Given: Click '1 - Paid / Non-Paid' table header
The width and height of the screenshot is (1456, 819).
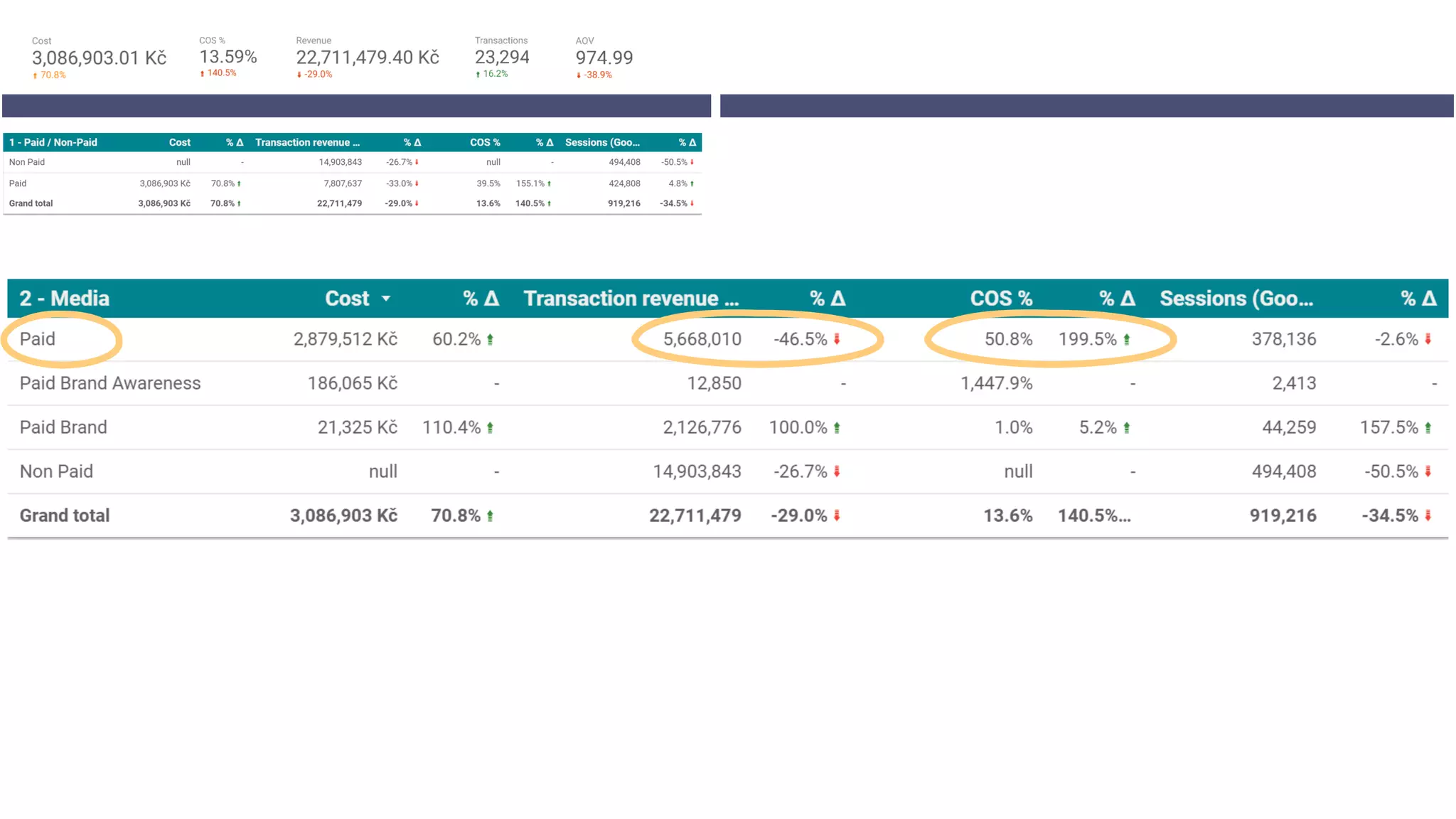Looking at the screenshot, I should point(53,142).
